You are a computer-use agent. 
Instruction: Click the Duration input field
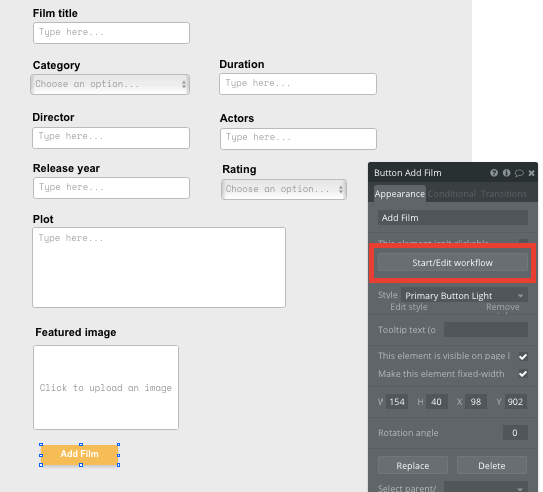[298, 84]
